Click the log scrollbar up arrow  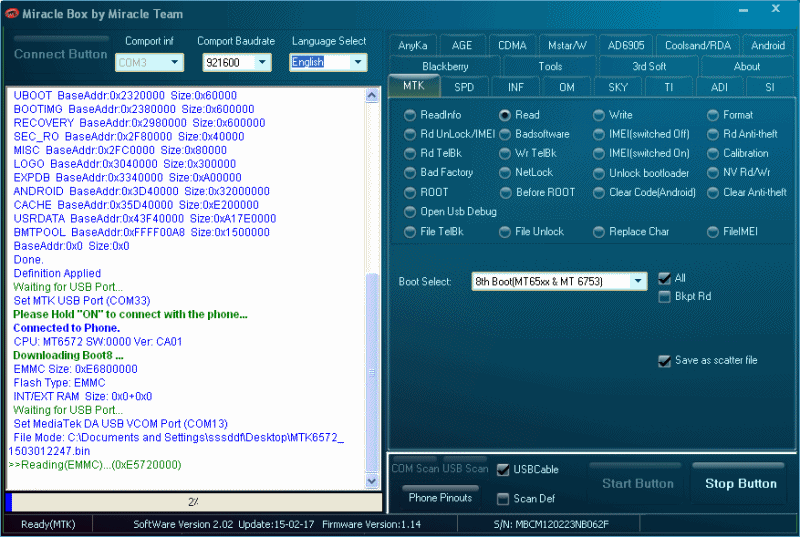tap(372, 95)
